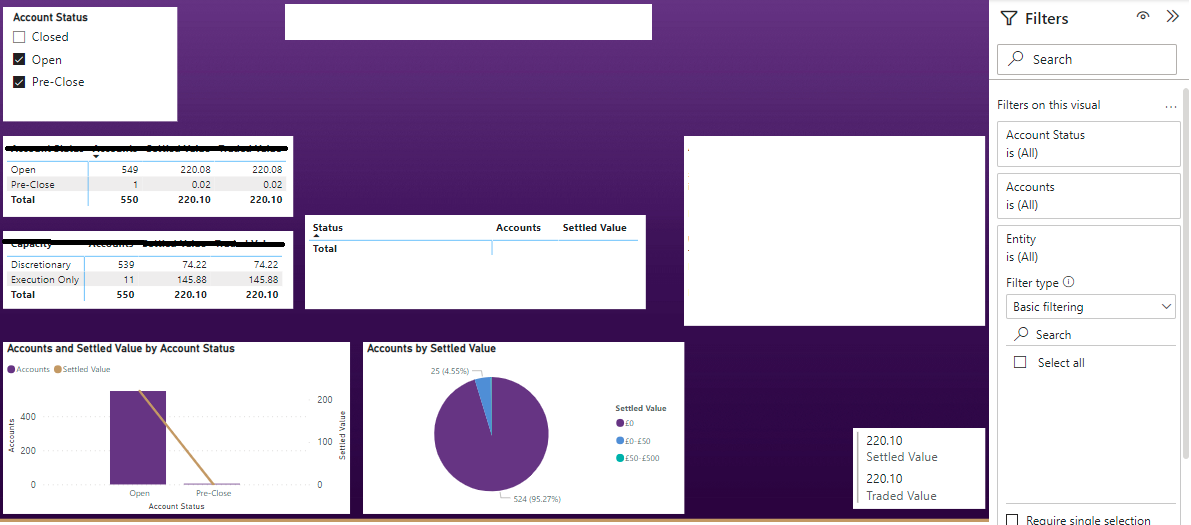Collapse the Entity filter card
The height and width of the screenshot is (525, 1191).
1088,248
